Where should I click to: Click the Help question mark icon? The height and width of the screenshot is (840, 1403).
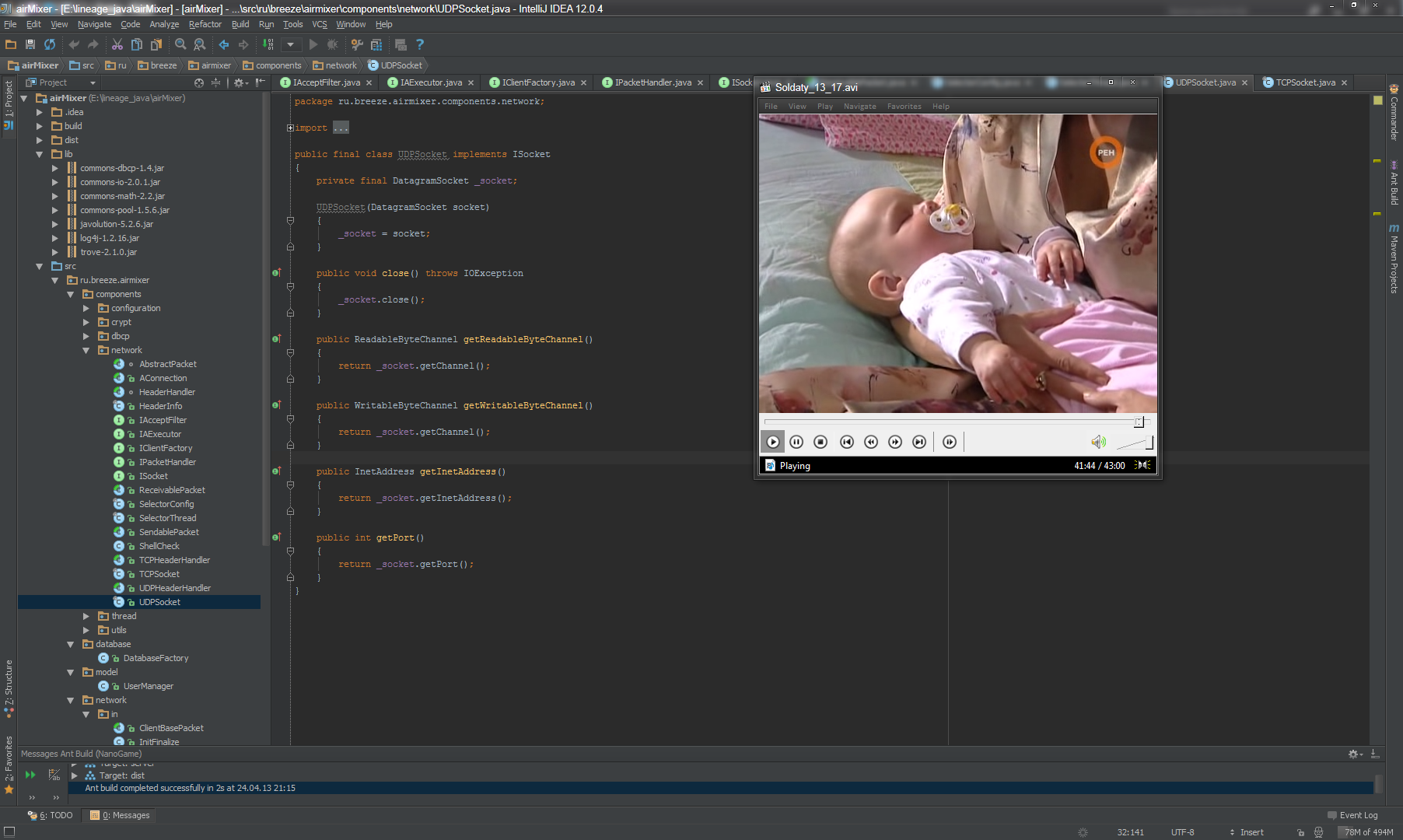pyautogui.click(x=420, y=44)
